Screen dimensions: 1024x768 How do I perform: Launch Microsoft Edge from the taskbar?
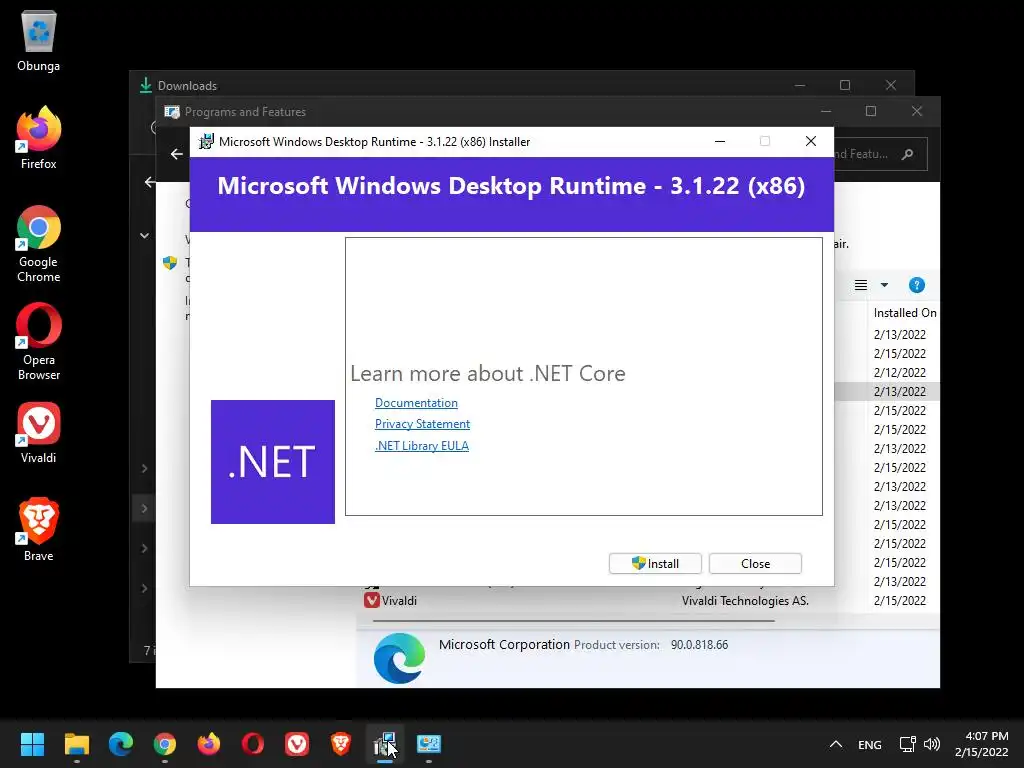(121, 744)
